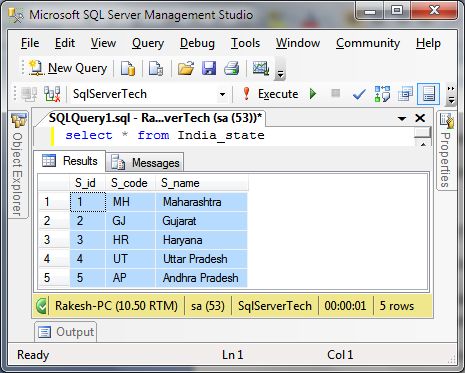Image resolution: width=465 pixels, height=373 pixels.
Task: Open the Object Explorer side panel
Action: coord(18,165)
